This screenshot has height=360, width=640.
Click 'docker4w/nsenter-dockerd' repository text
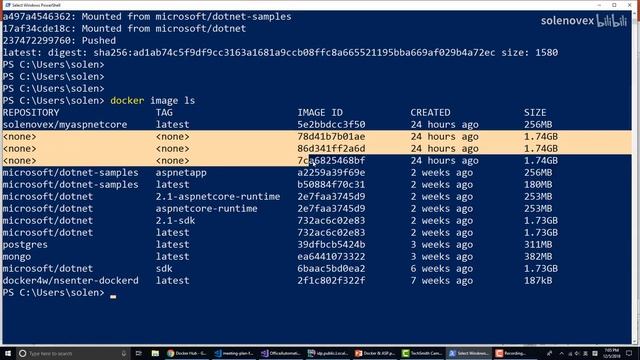click(x=71, y=280)
